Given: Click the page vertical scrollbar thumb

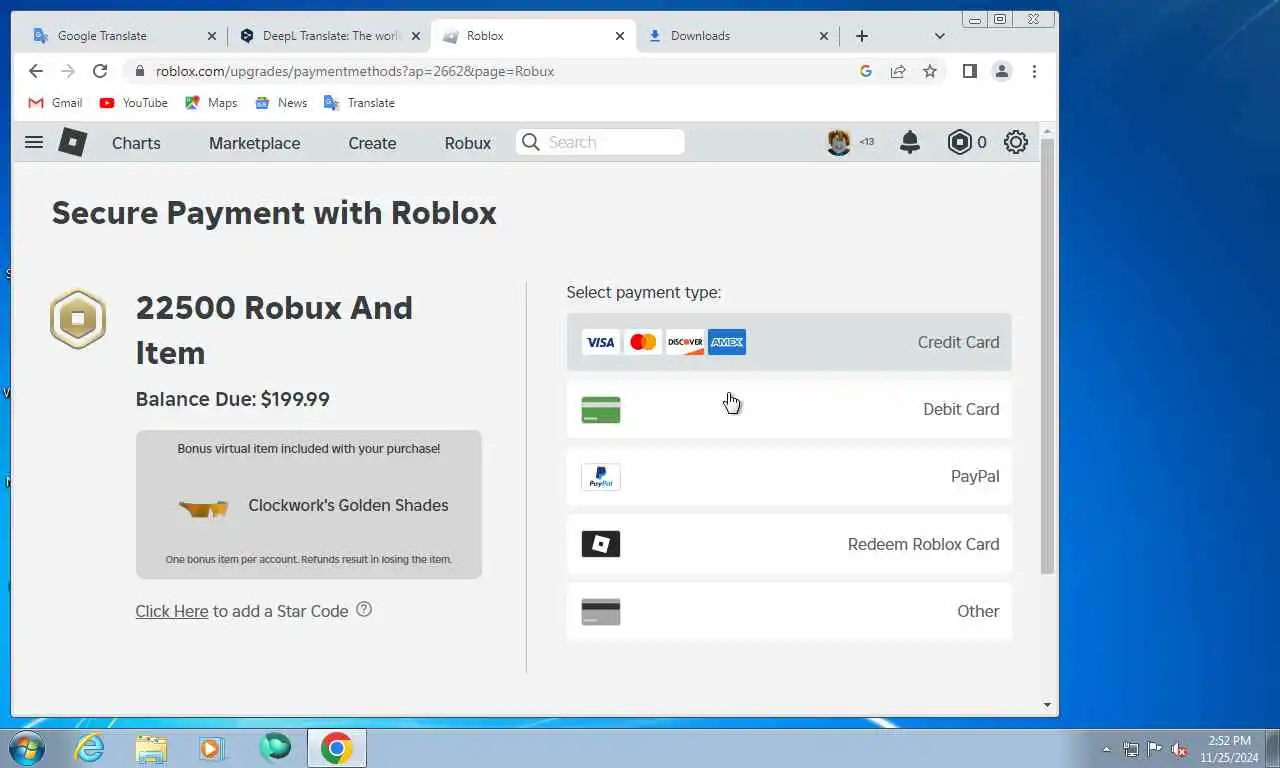Looking at the screenshot, I should coord(1047,355).
